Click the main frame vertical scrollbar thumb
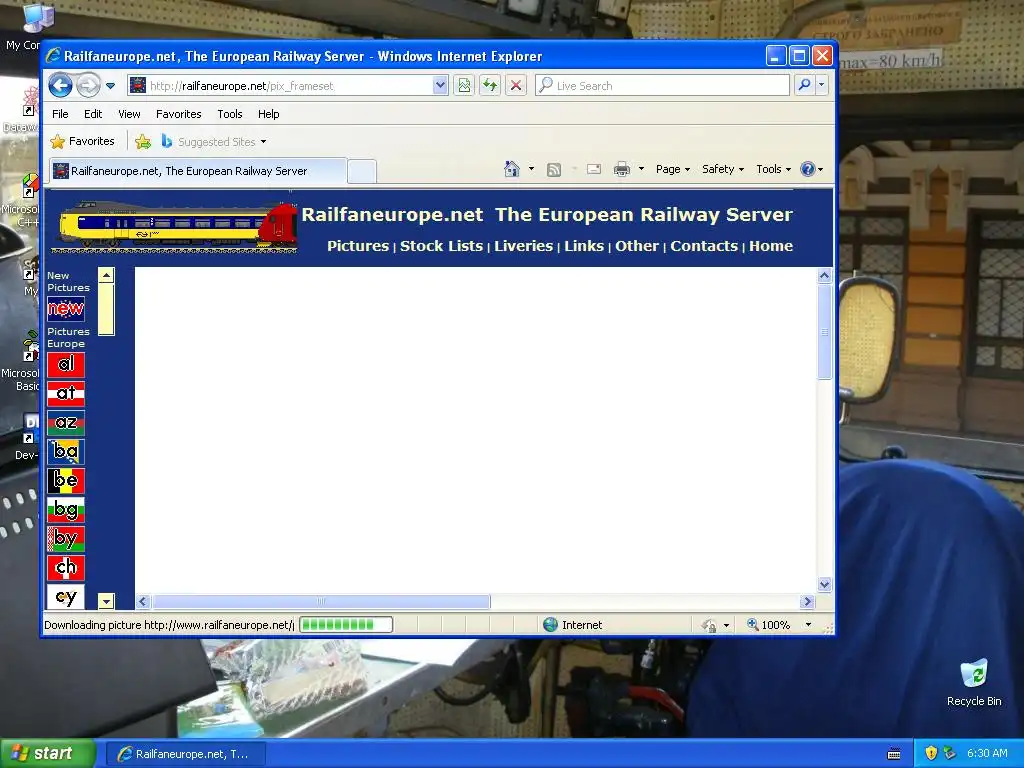Viewport: 1024px width, 768px height. pos(824,331)
